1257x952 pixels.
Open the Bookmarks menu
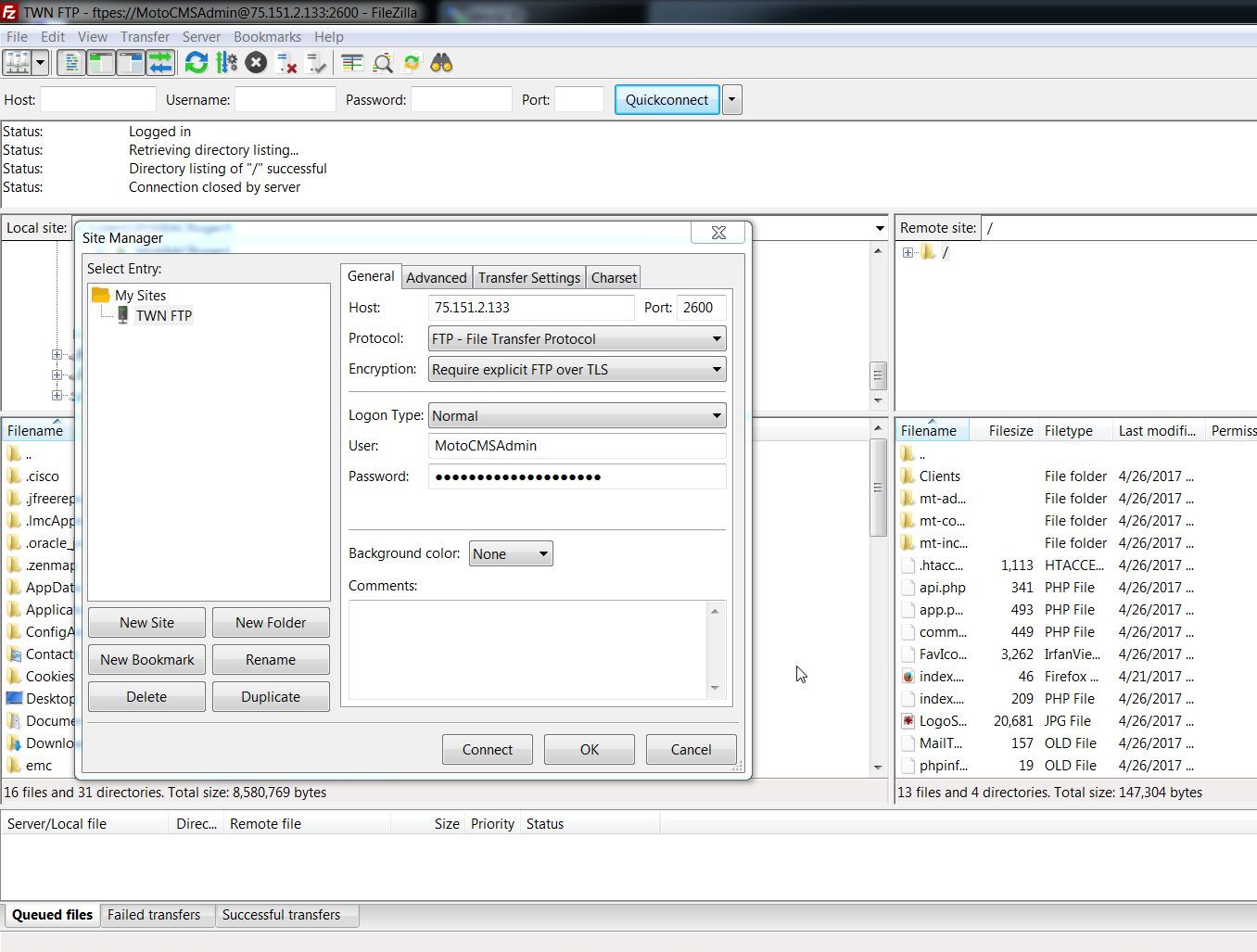(267, 37)
